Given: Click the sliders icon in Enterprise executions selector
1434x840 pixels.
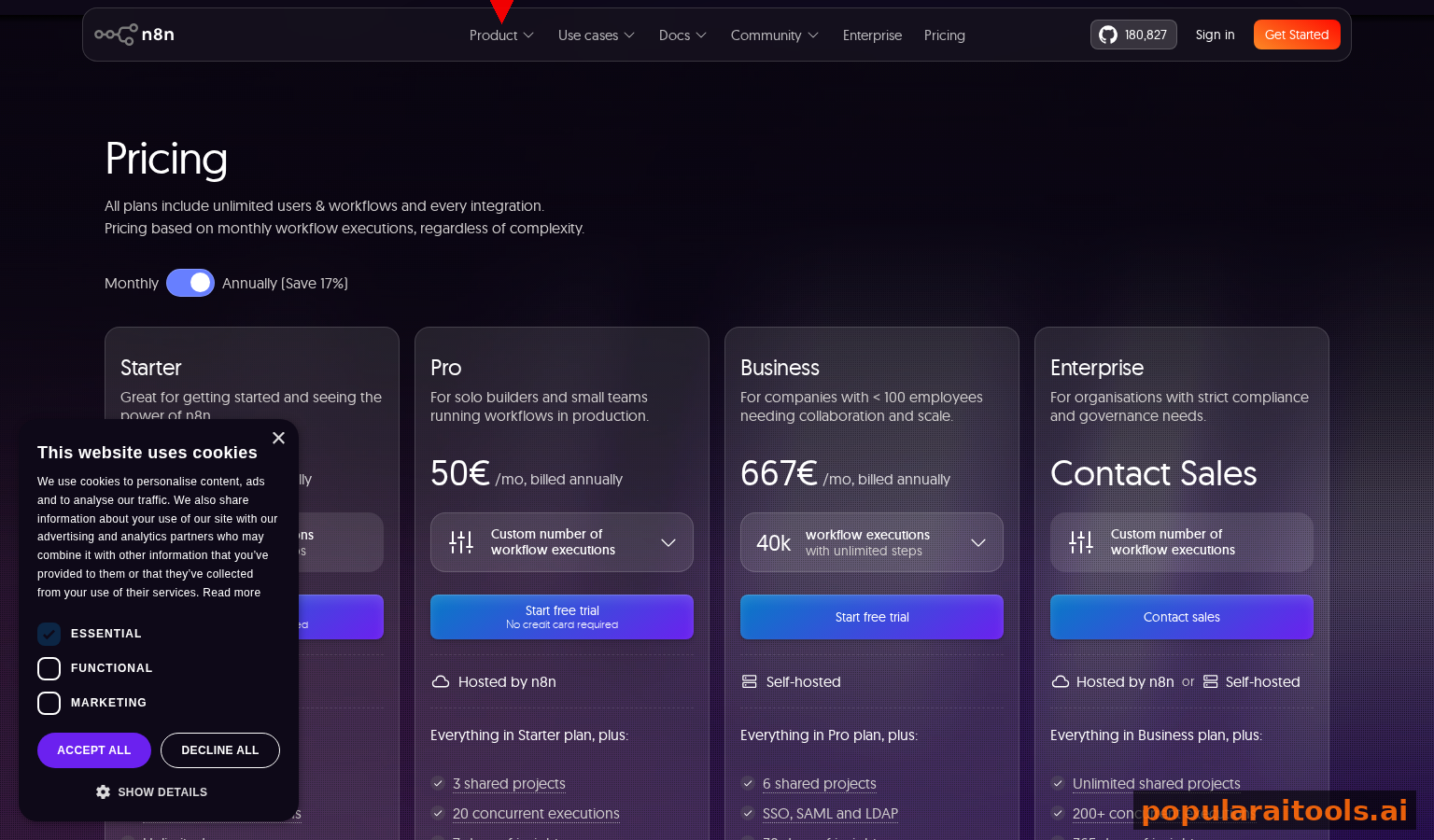Looking at the screenshot, I should tap(1081, 541).
